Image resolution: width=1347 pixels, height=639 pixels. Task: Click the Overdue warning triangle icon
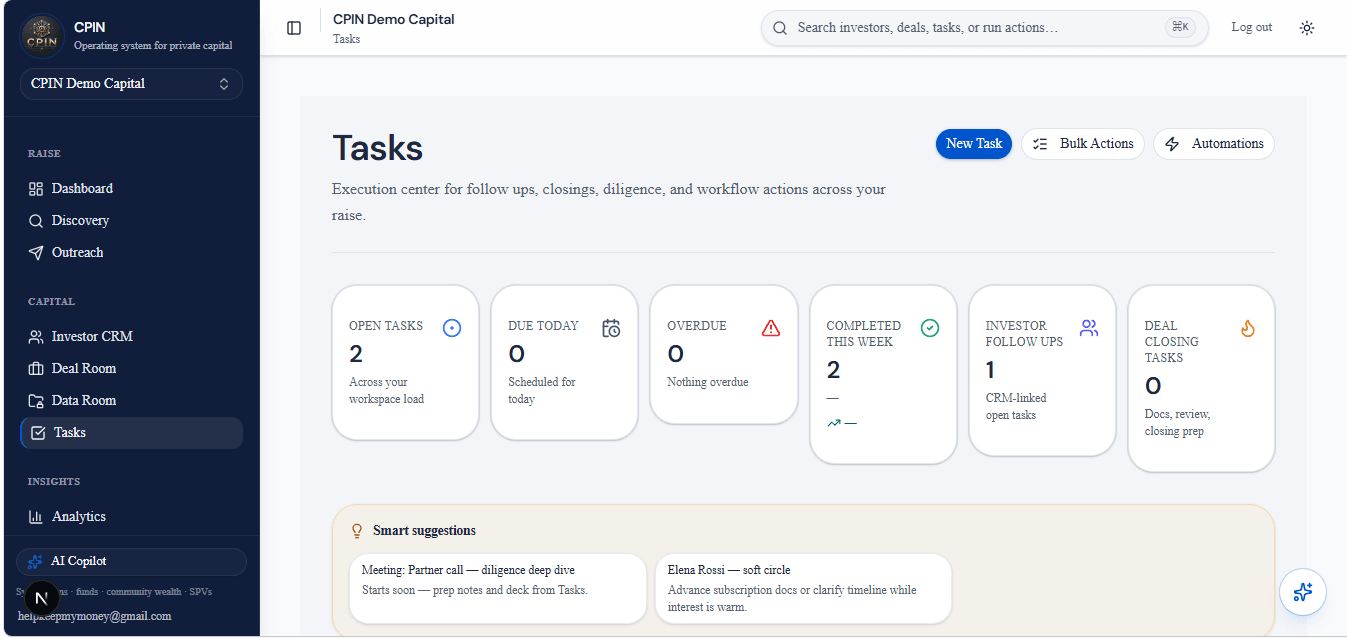tap(770, 328)
